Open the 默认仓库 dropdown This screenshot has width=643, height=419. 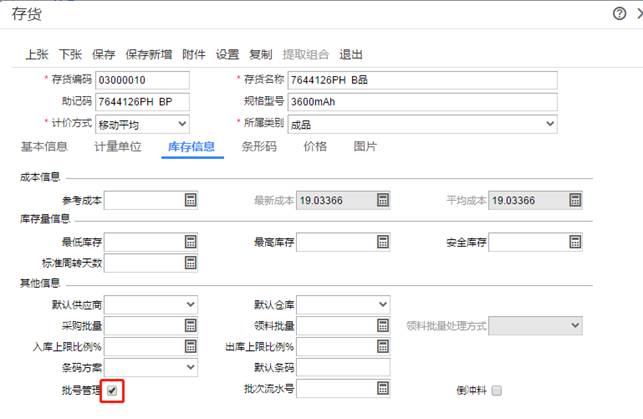382,304
